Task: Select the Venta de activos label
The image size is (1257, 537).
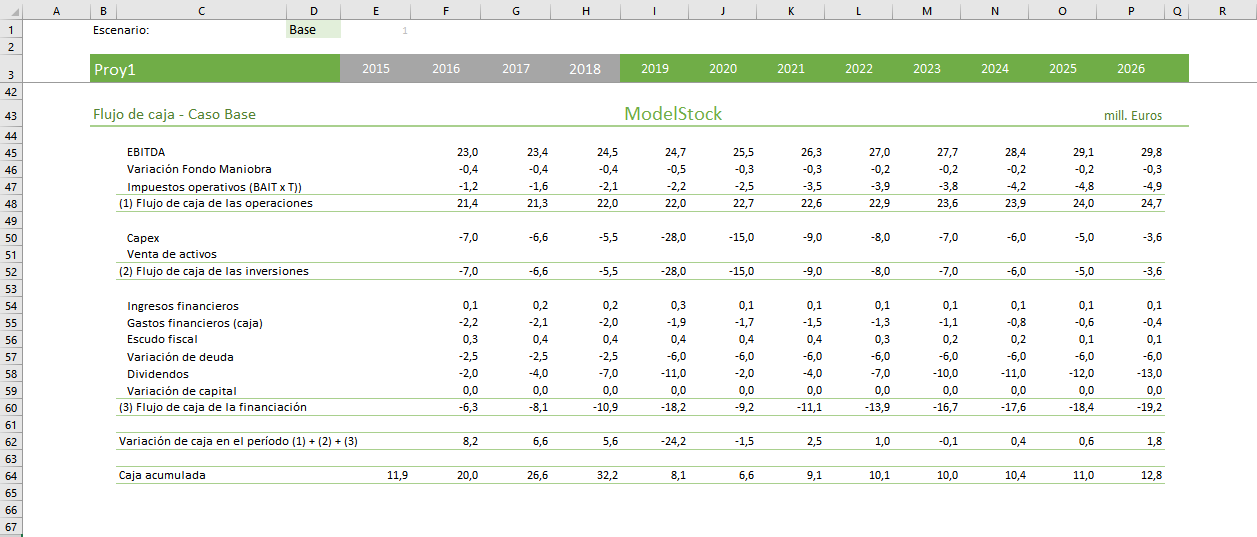Action: 171,254
